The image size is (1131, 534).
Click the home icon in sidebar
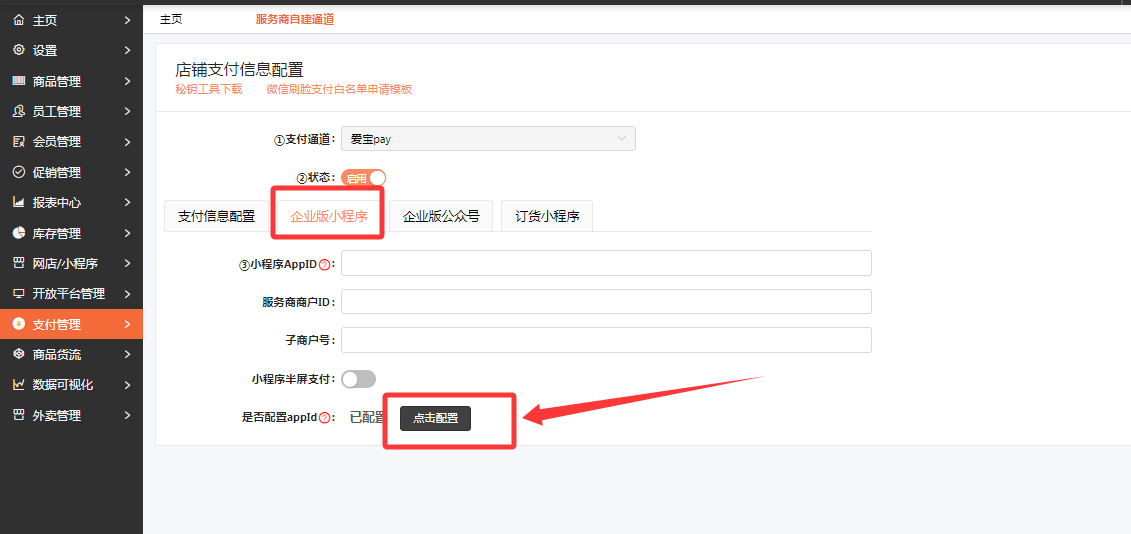click(x=18, y=20)
